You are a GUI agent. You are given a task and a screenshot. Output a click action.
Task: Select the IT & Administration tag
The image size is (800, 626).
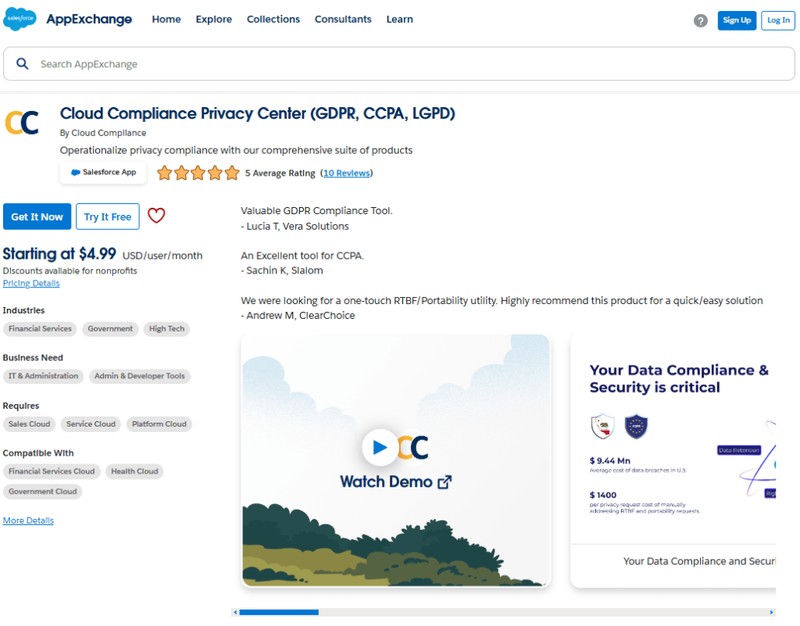[43, 376]
